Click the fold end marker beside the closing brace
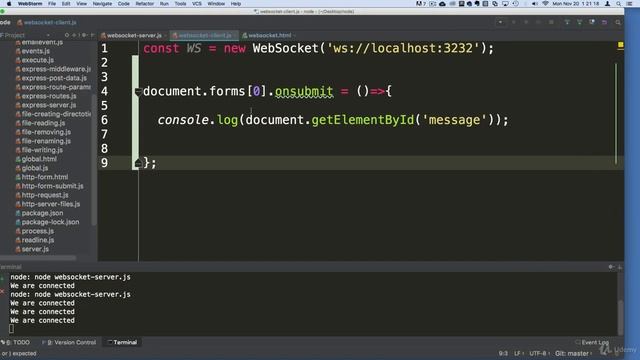 [138, 163]
